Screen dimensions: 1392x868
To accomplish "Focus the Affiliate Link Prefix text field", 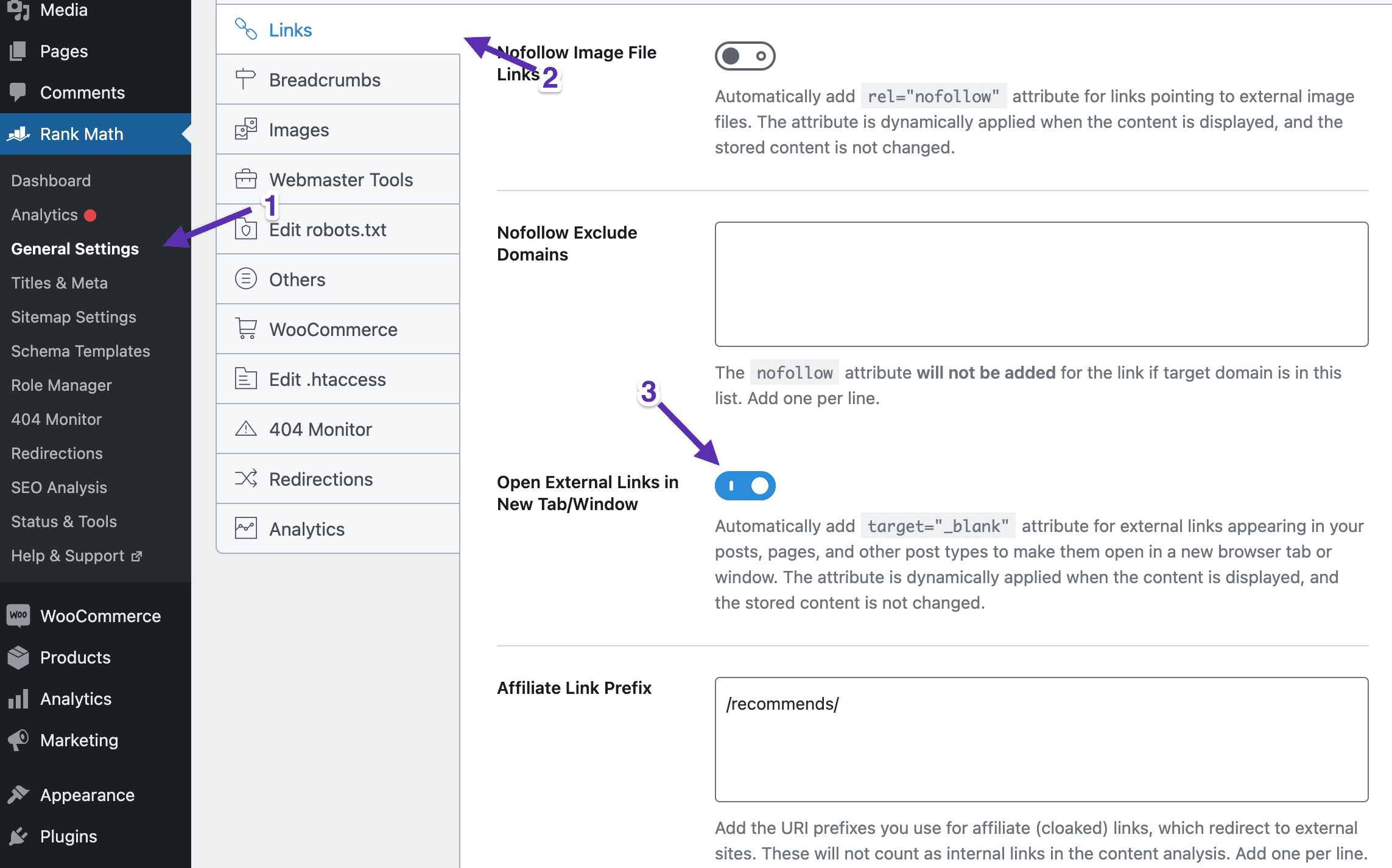I will [x=1041, y=739].
